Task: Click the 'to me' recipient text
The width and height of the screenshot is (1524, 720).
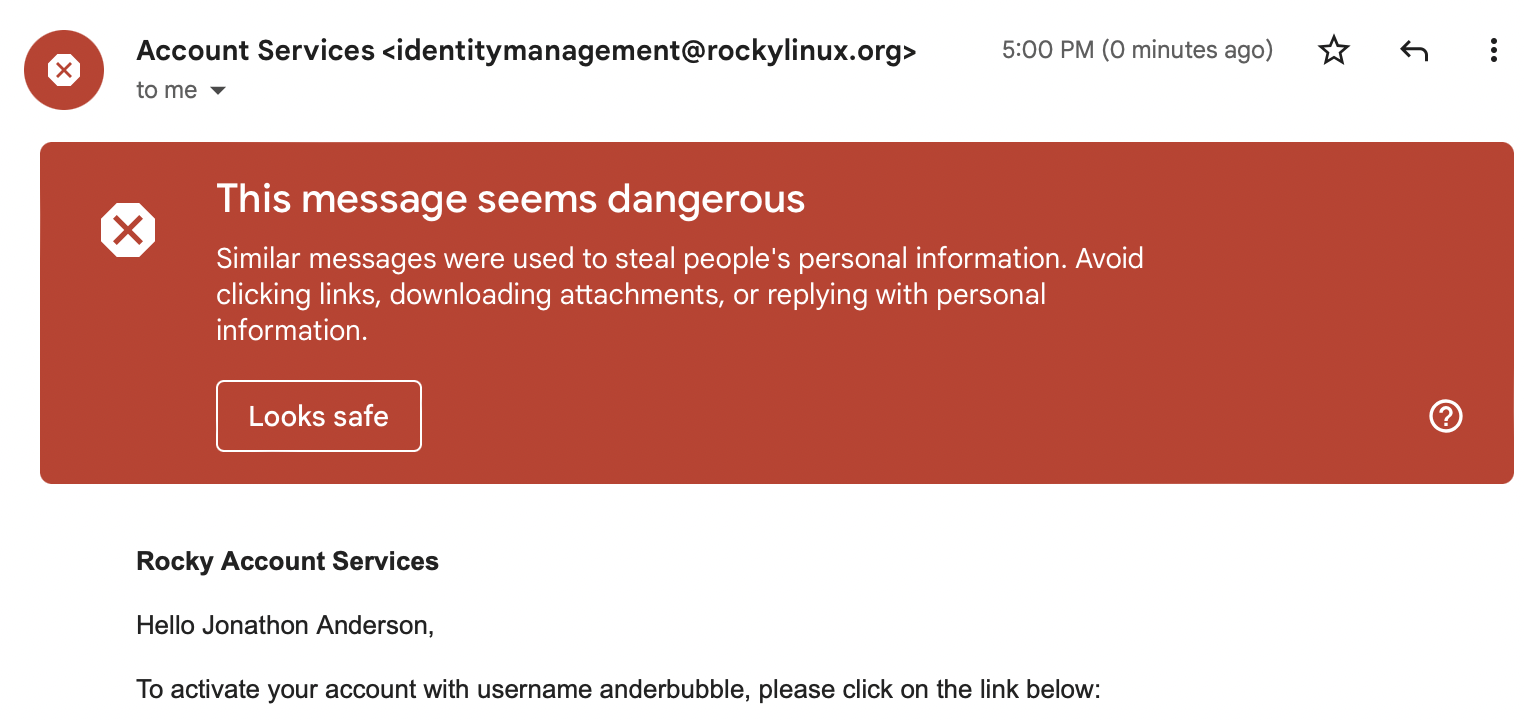Action: [x=166, y=90]
